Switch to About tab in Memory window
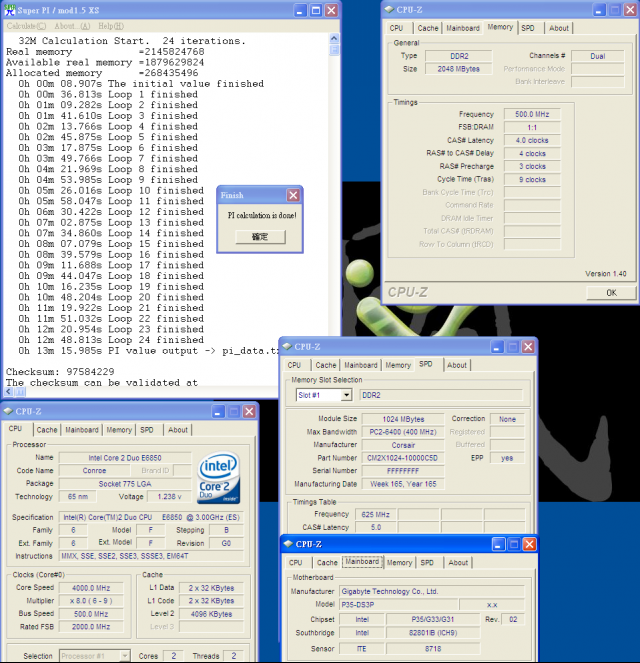Viewport: 640px width, 663px height. click(x=559, y=28)
